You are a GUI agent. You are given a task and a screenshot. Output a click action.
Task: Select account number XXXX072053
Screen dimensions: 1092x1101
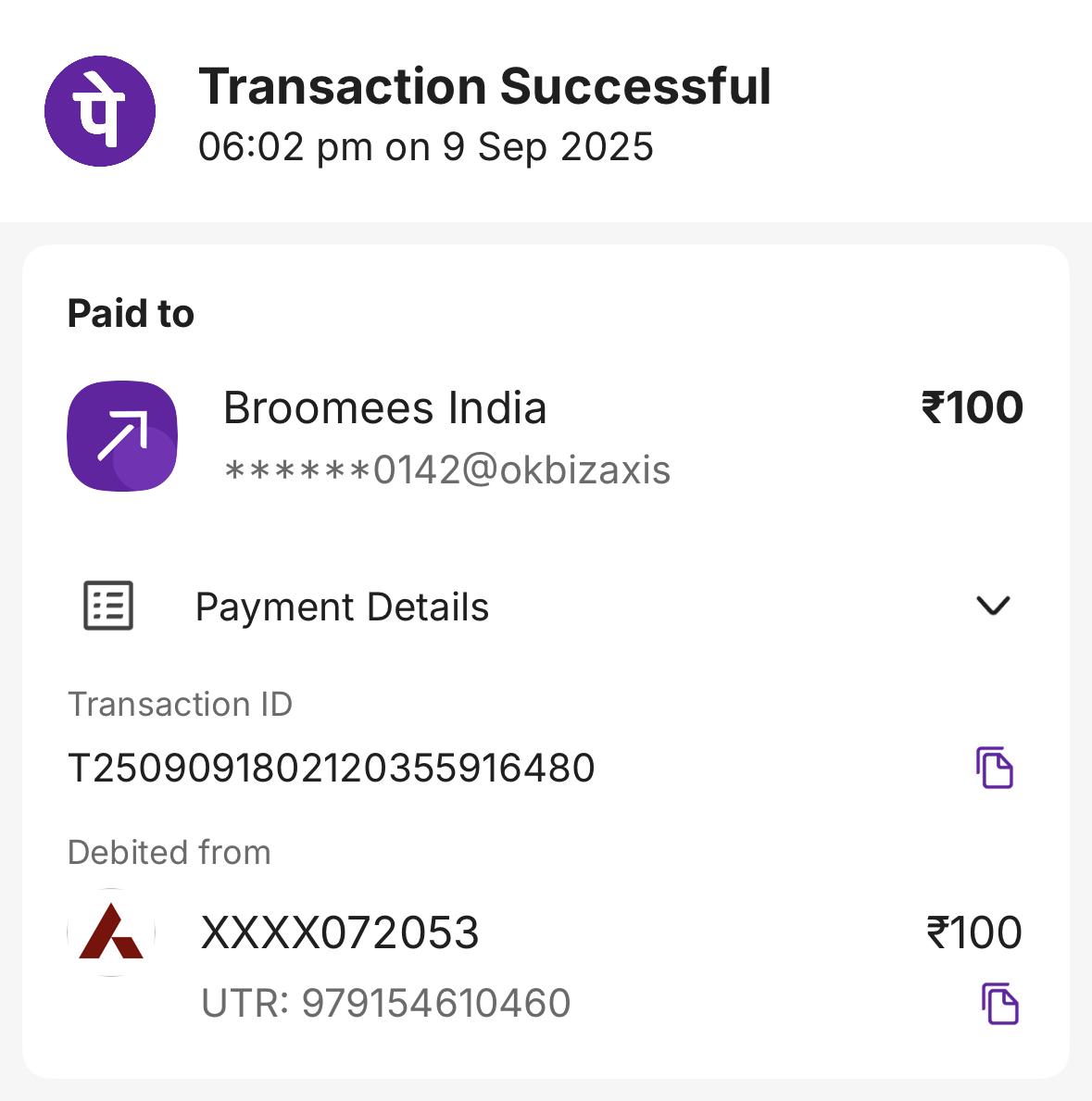click(340, 932)
